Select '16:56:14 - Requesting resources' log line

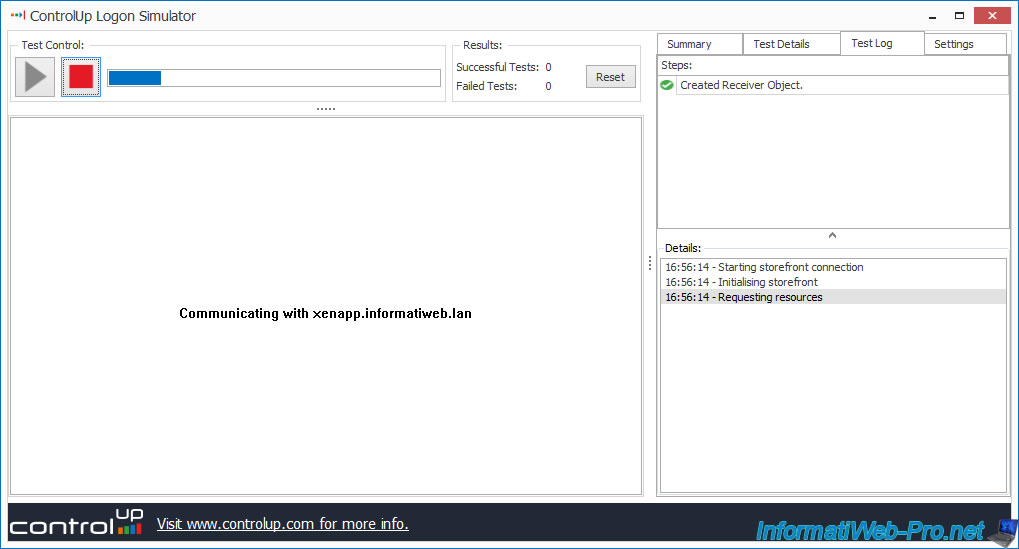(833, 297)
